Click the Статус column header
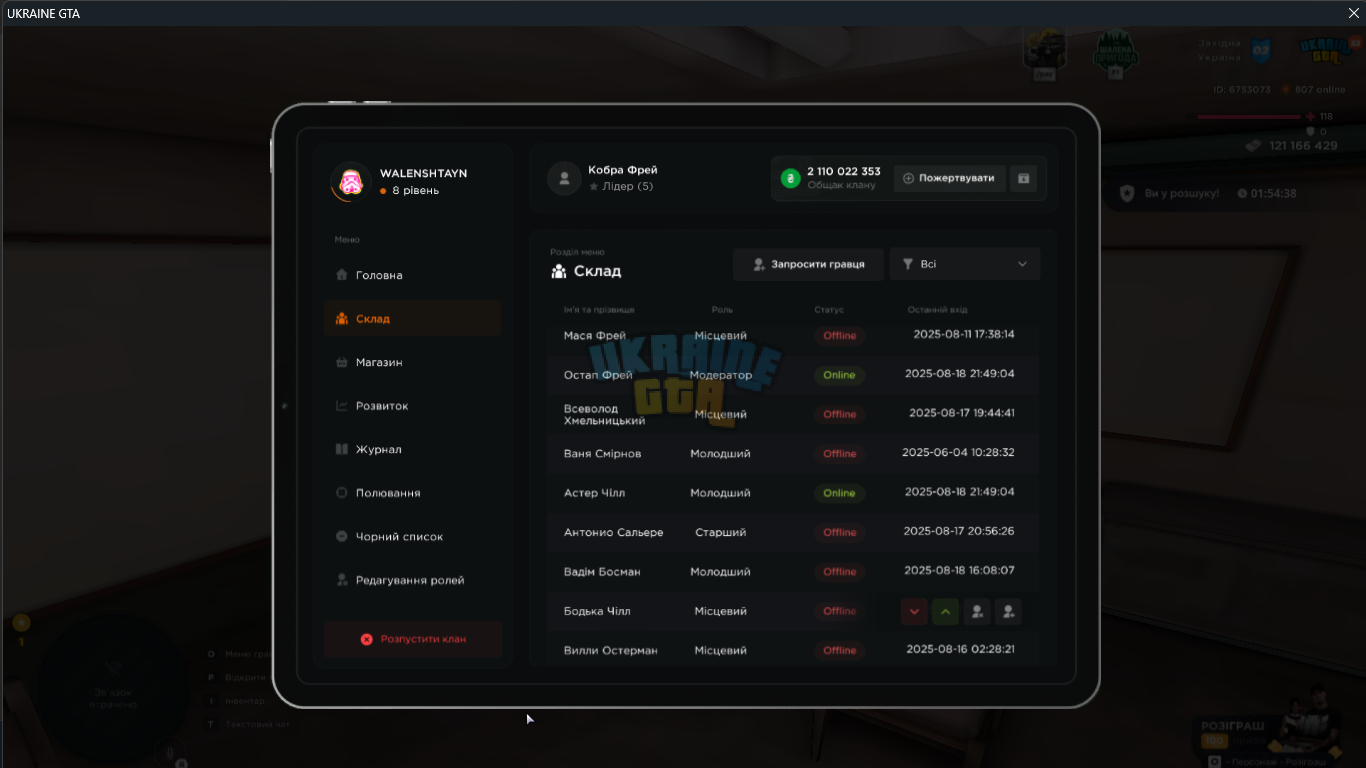1366x768 pixels. point(829,310)
